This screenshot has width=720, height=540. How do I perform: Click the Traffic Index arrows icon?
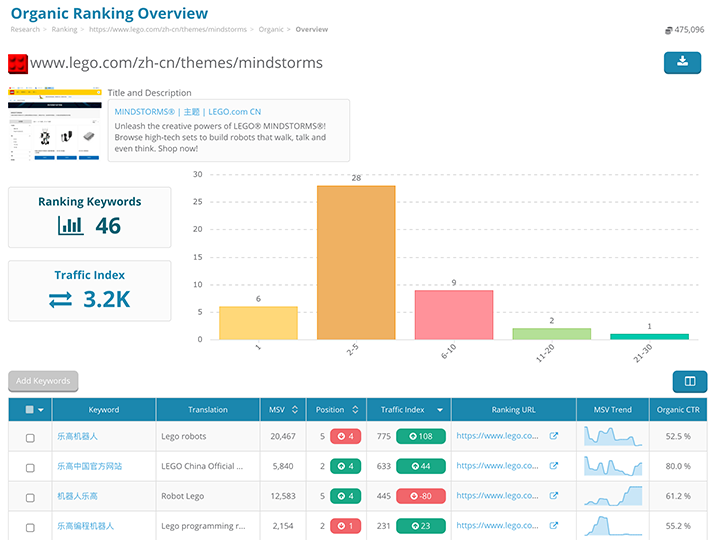click(61, 299)
